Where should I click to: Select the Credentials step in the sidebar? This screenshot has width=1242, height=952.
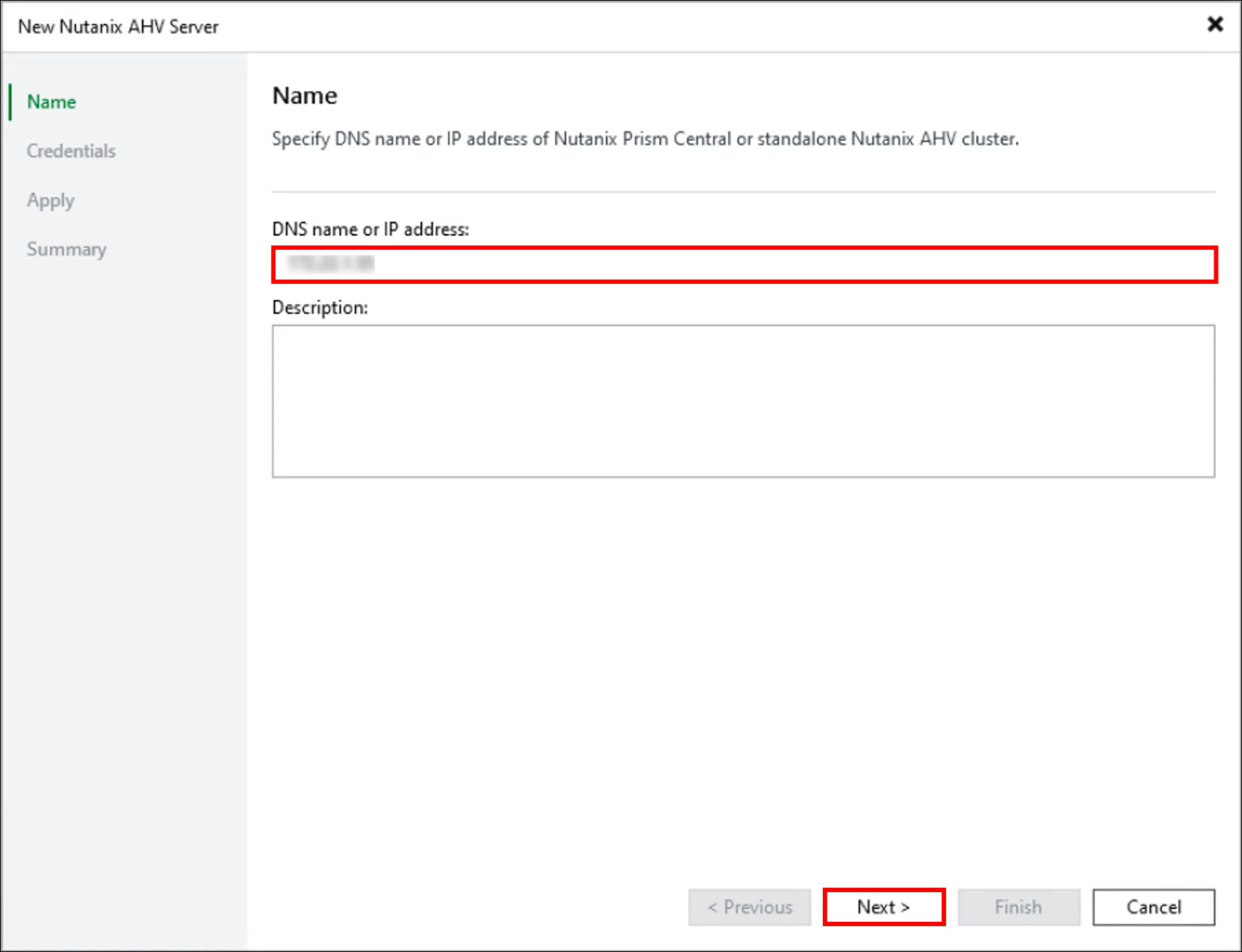tap(71, 151)
